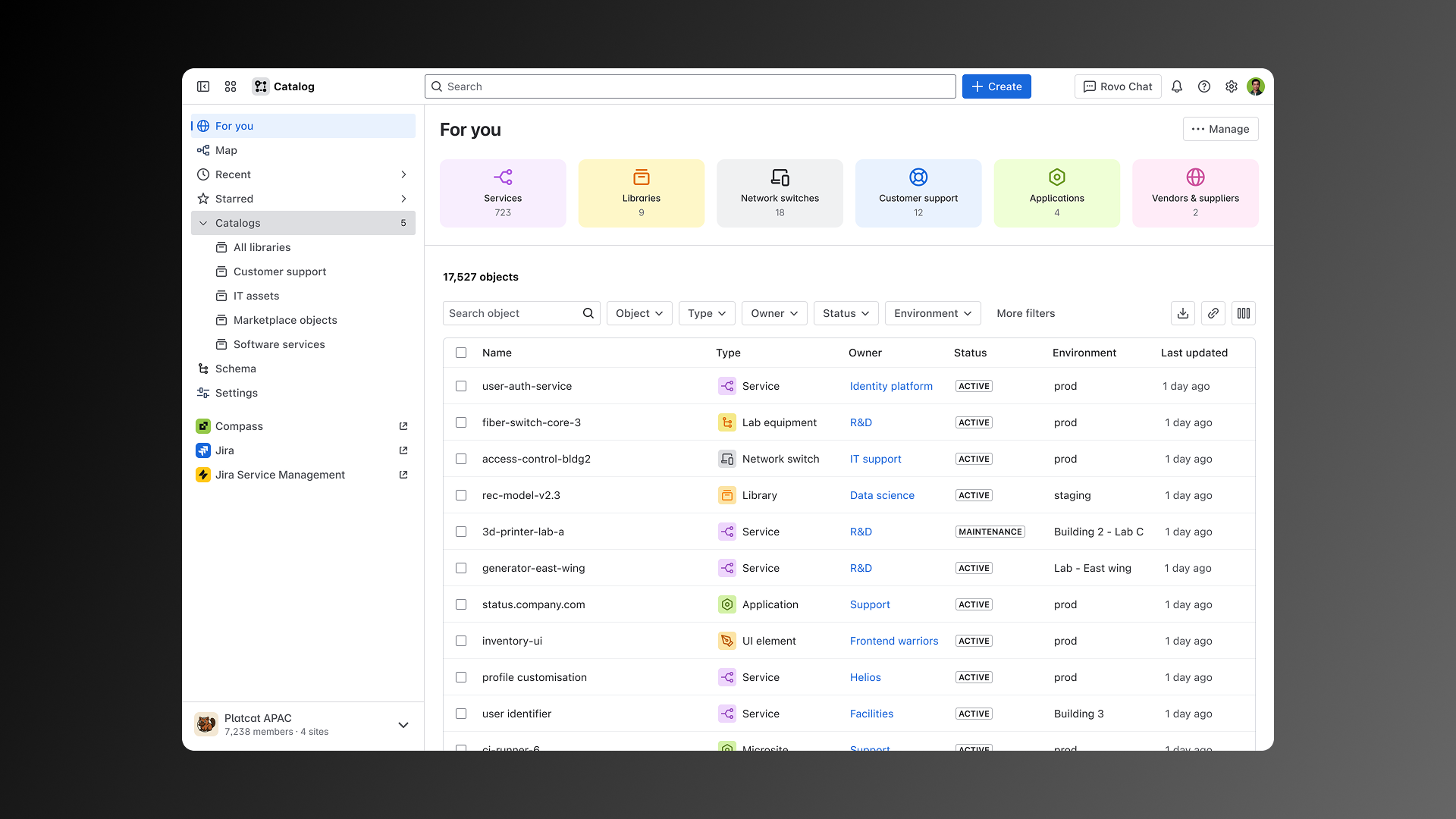Open the Identity platform owner link

pos(891,386)
